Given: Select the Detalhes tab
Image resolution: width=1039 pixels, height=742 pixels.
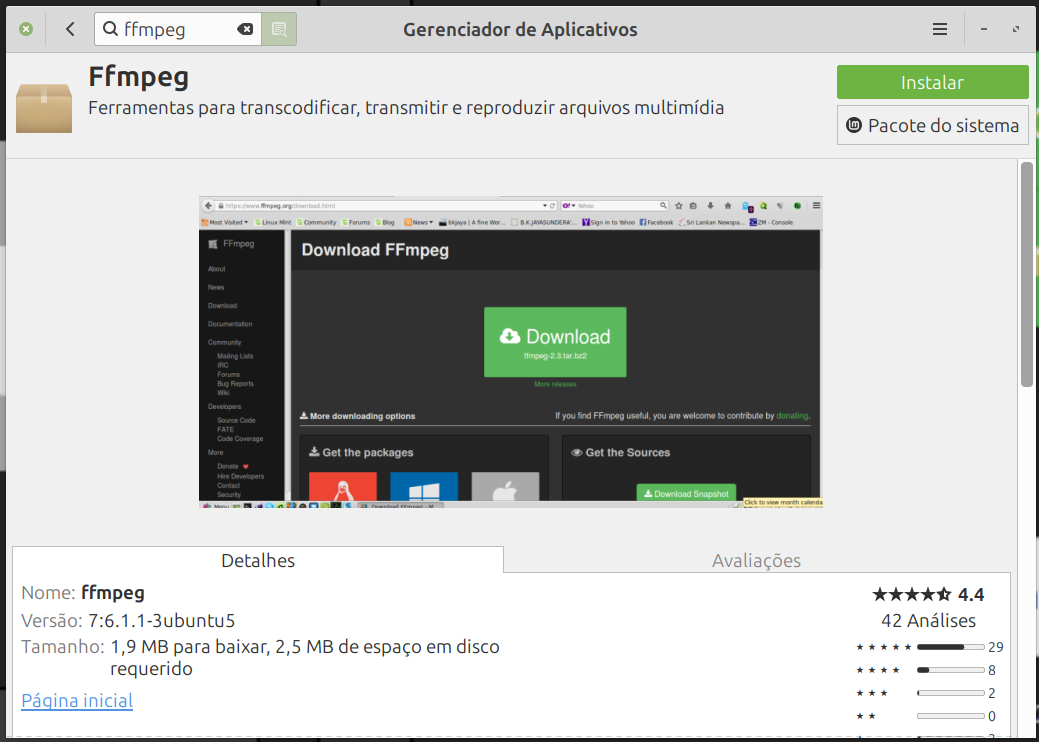Looking at the screenshot, I should click(258, 560).
